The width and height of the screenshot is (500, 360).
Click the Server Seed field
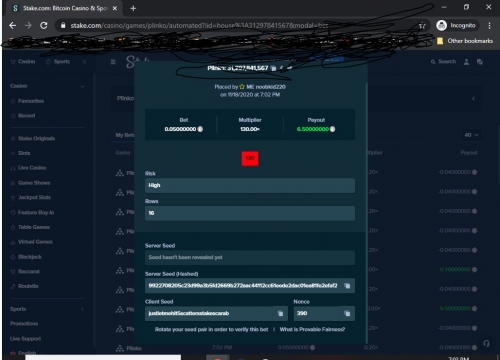coord(250,257)
